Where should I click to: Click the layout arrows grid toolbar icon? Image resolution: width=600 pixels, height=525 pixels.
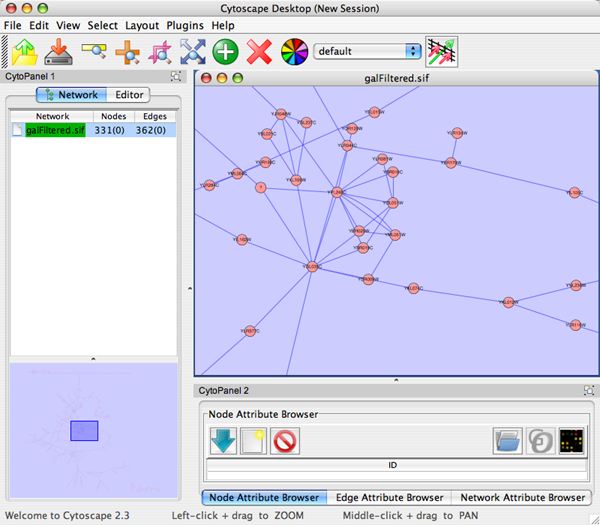[442, 52]
